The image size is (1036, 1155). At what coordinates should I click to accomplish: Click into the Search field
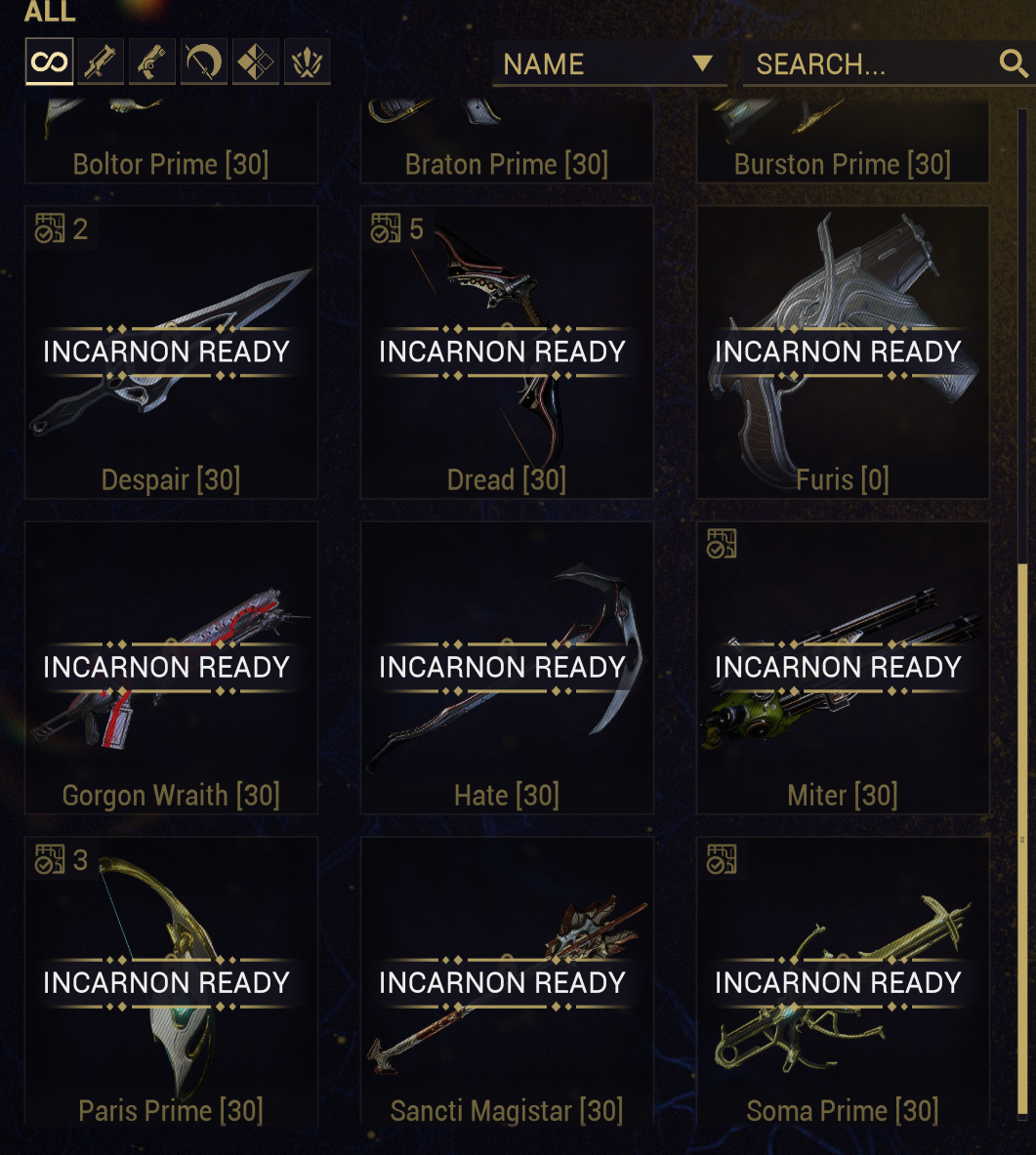pyautogui.click(x=890, y=64)
